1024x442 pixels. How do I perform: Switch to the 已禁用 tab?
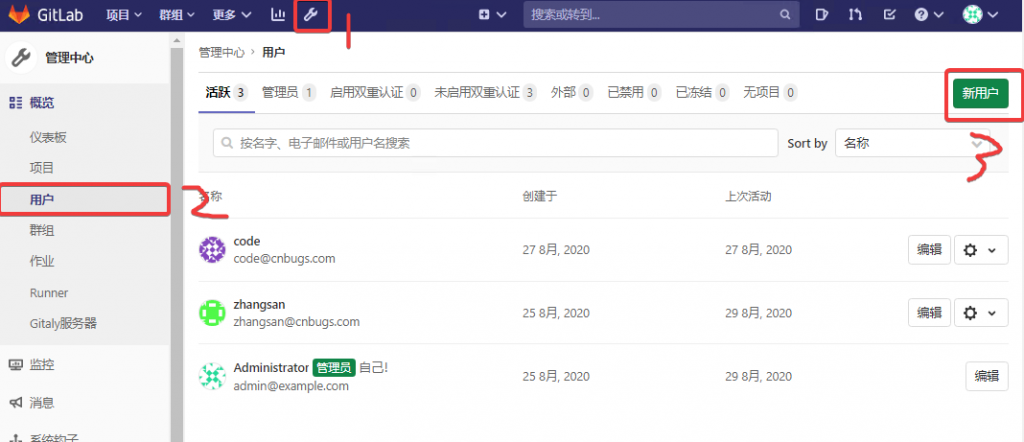[x=633, y=92]
